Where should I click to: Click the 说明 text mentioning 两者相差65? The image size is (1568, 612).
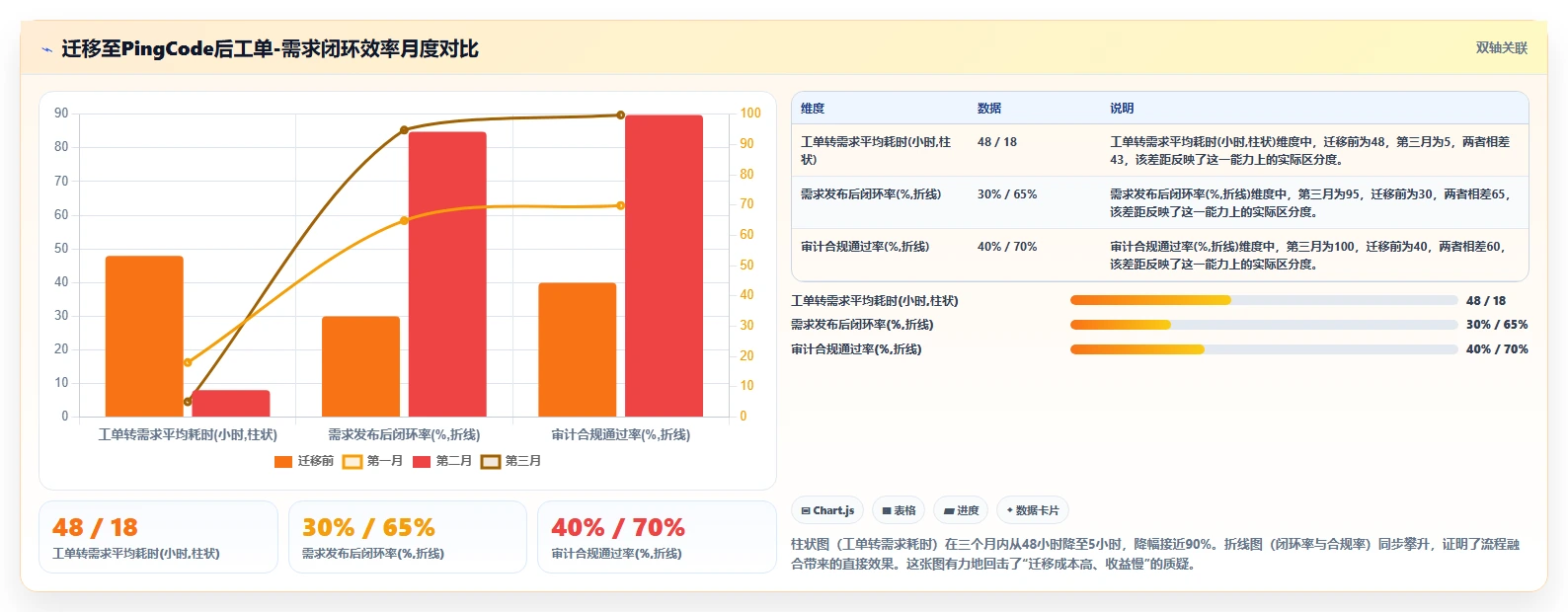click(1309, 203)
